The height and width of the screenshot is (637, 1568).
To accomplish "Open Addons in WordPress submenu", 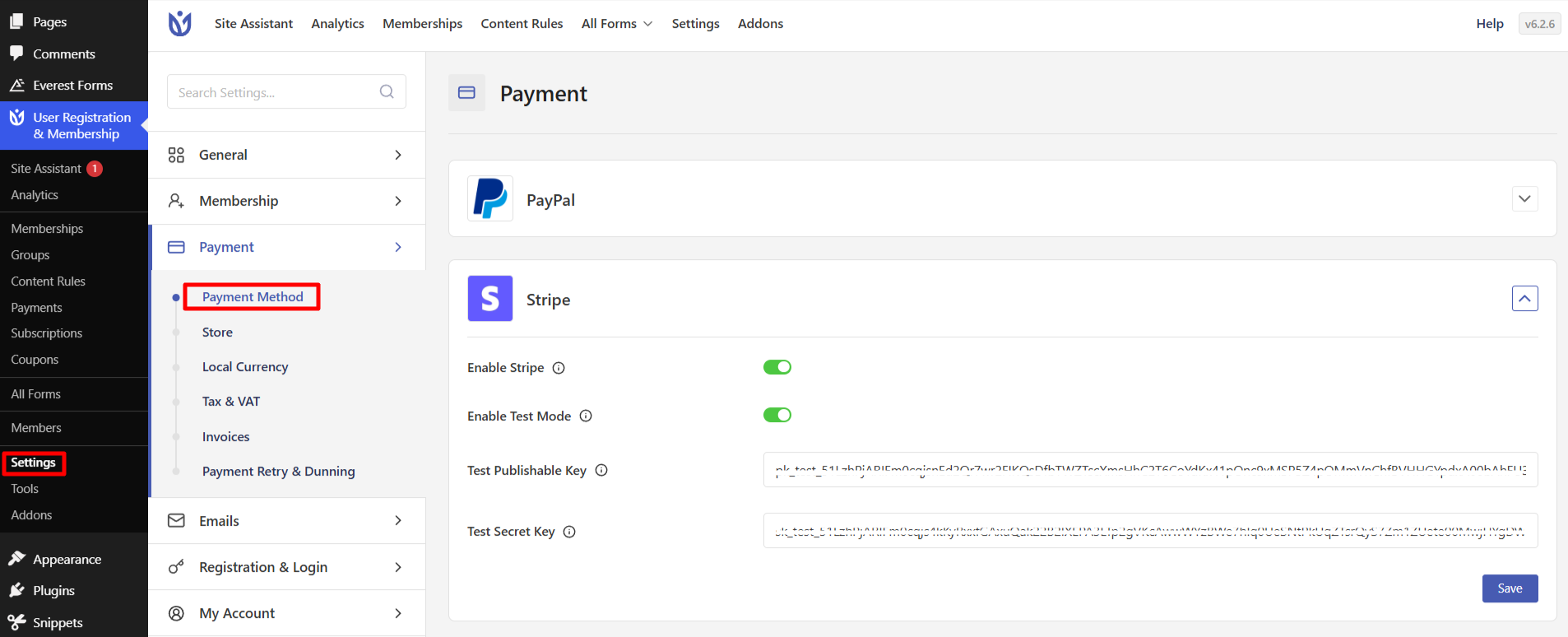I will tap(31, 515).
